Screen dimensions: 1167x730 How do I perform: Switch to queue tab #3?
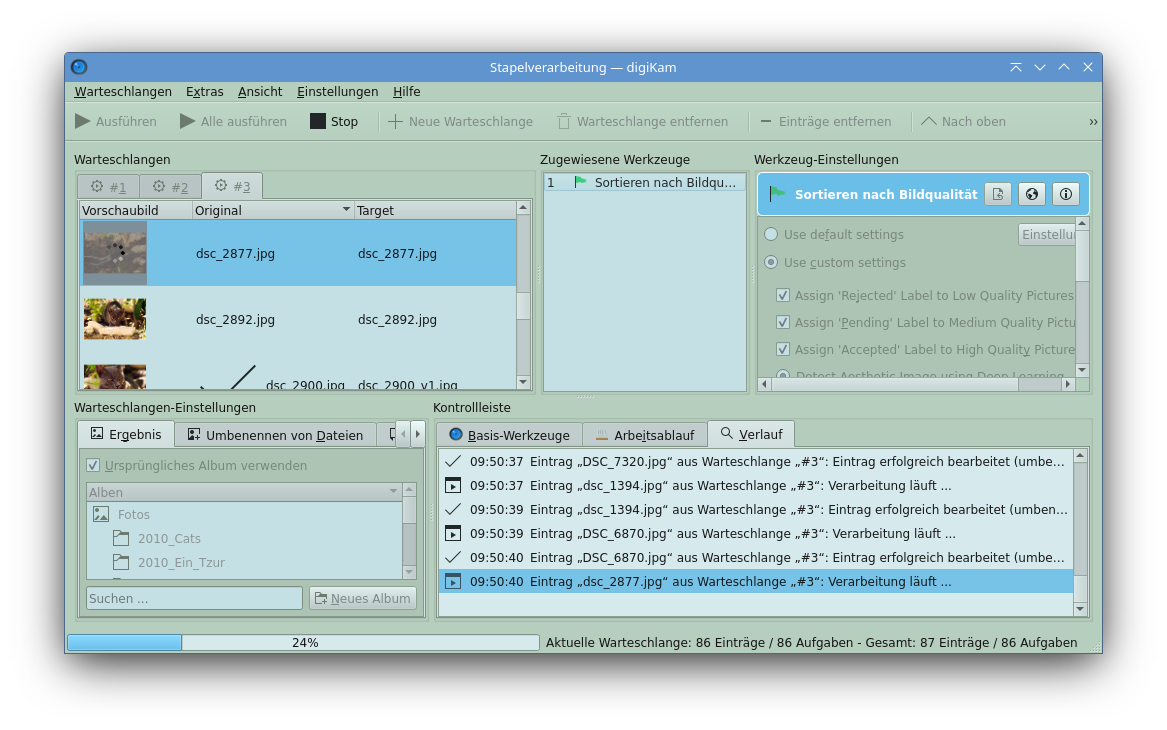(231, 186)
